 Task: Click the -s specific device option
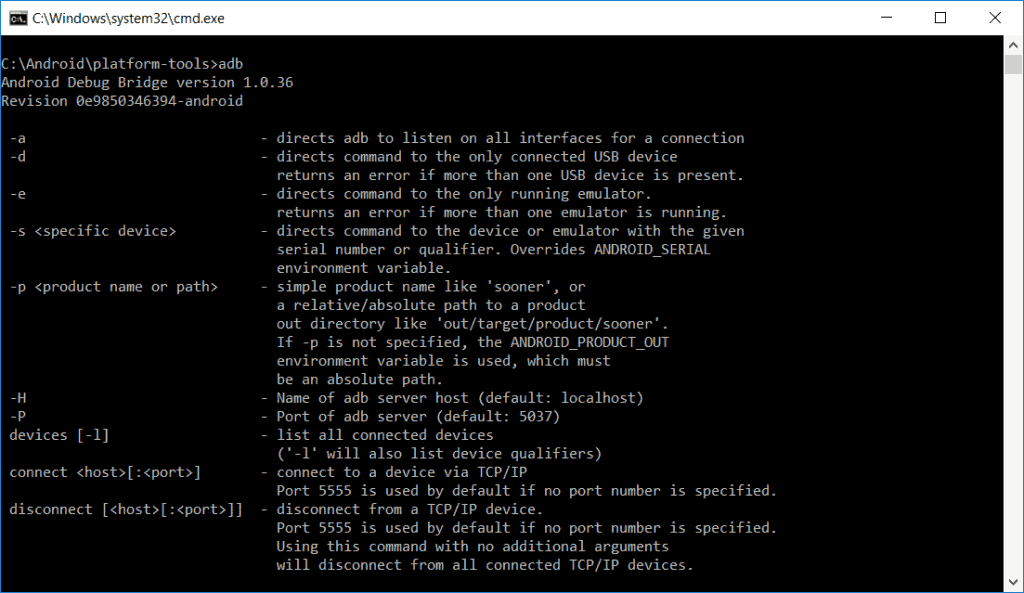tap(92, 230)
